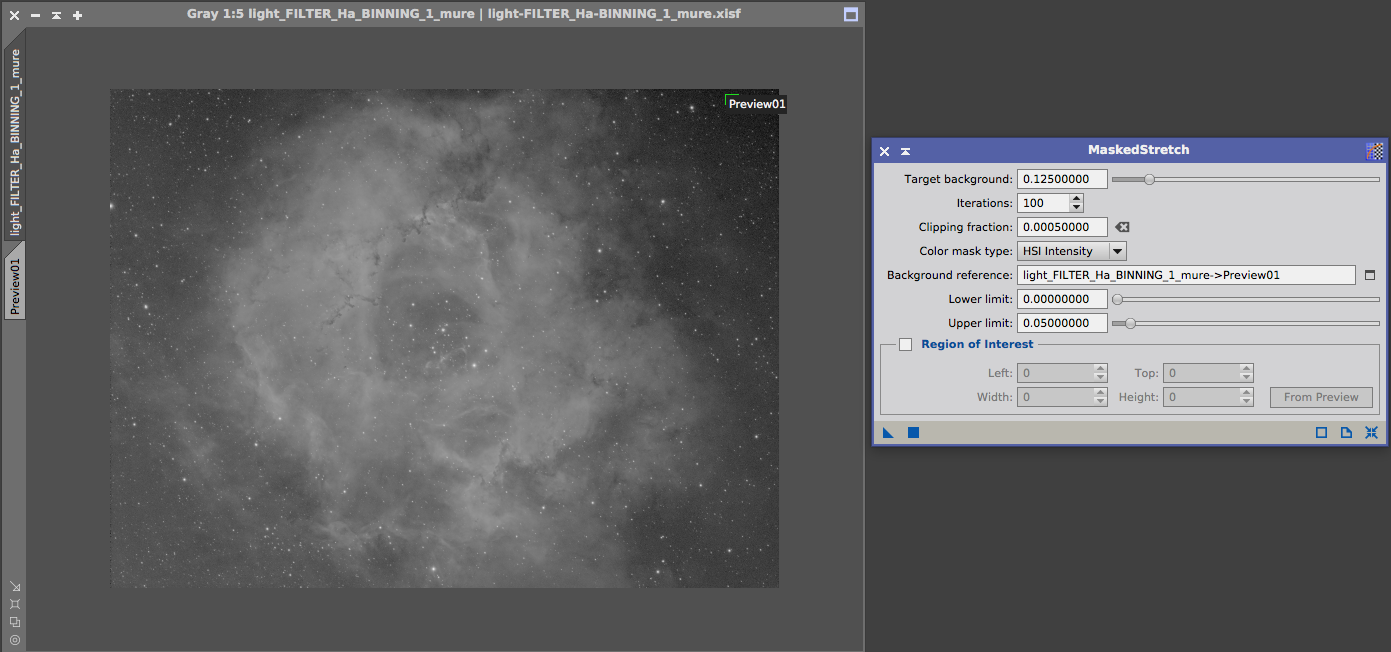Image resolution: width=1391 pixels, height=652 pixels.
Task: Click the Iterations number field
Action: pyautogui.click(x=1043, y=203)
